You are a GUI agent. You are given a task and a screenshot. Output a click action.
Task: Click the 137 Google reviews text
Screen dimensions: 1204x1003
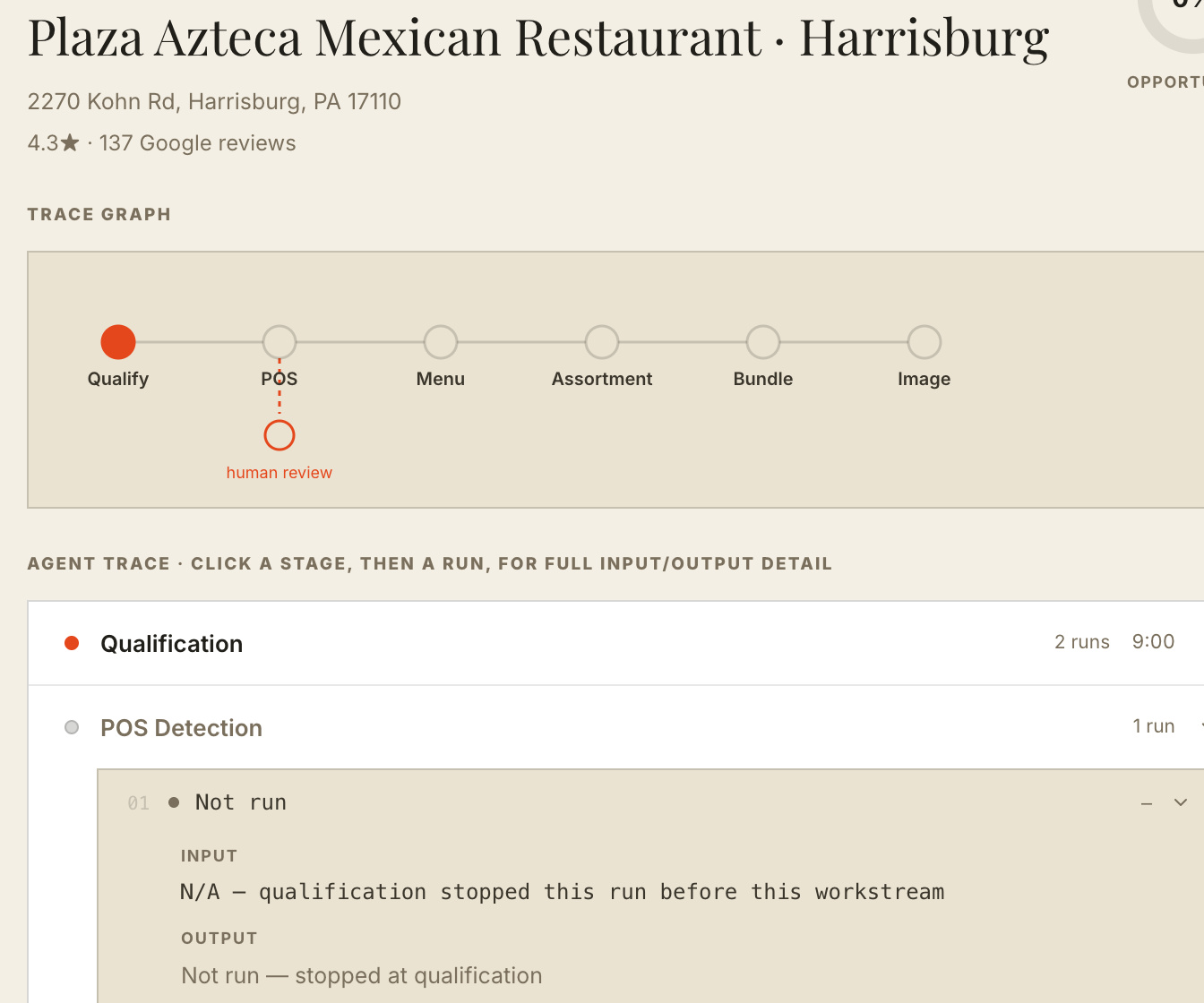tap(198, 143)
